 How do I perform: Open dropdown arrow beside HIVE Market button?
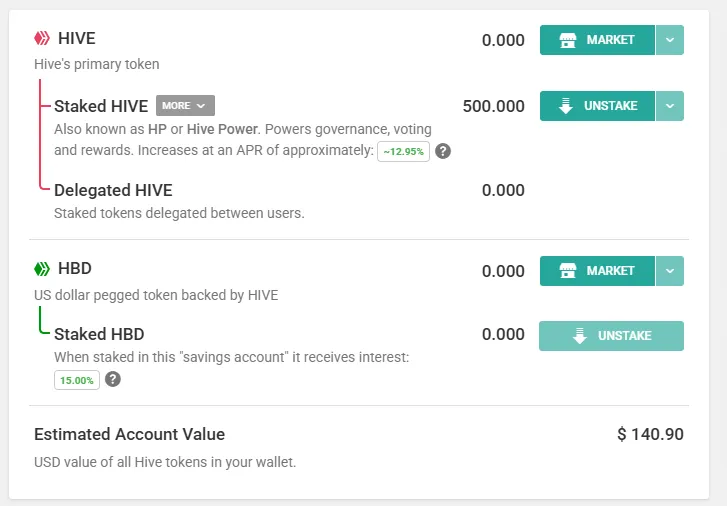pos(670,40)
